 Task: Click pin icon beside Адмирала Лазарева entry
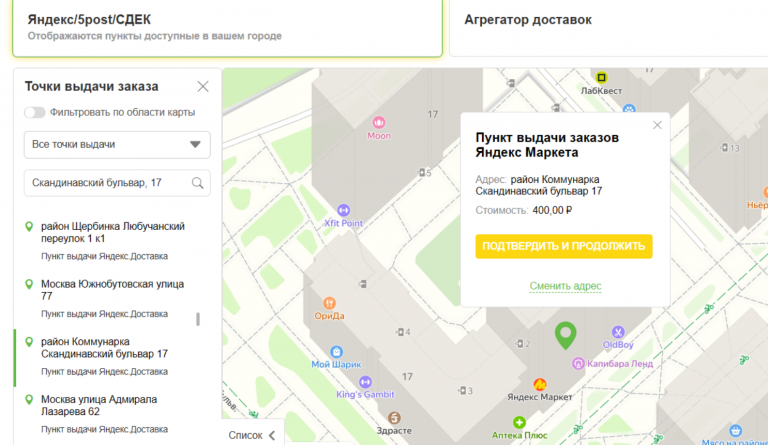(29, 400)
